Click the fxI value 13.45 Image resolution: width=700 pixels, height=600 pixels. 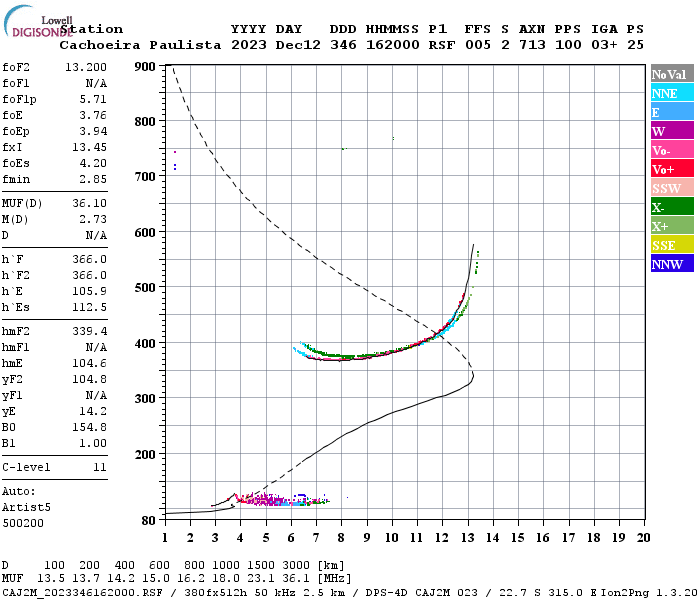pos(89,147)
